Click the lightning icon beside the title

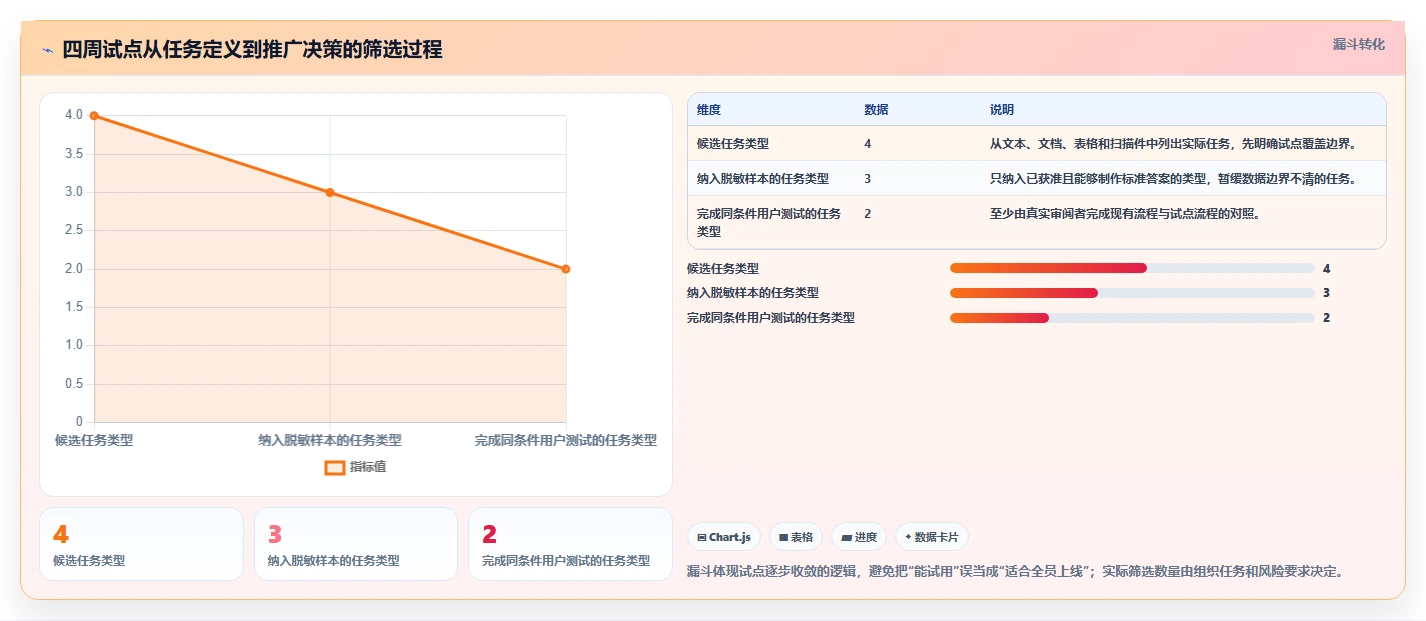(48, 50)
